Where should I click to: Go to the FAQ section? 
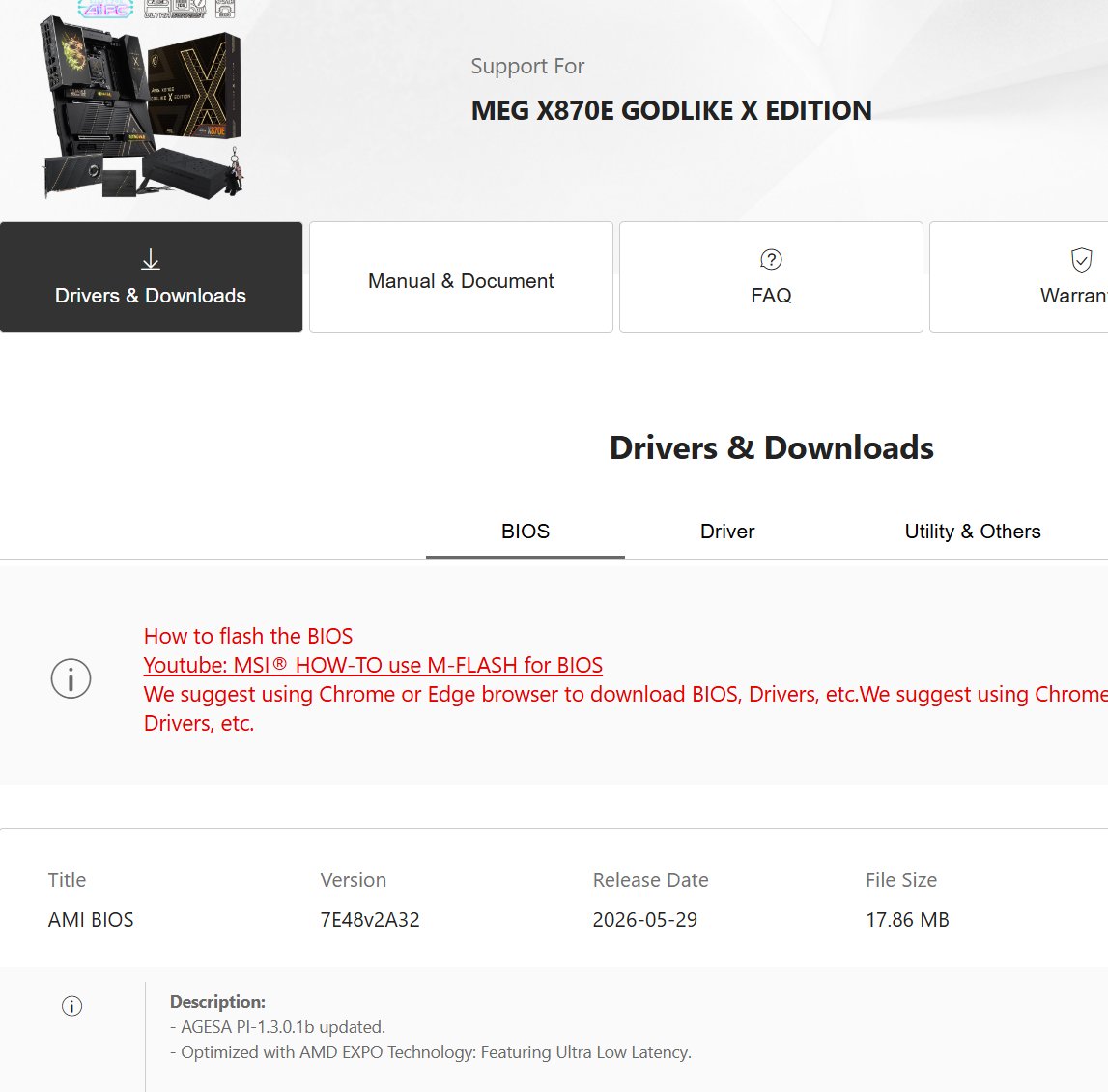(x=771, y=277)
